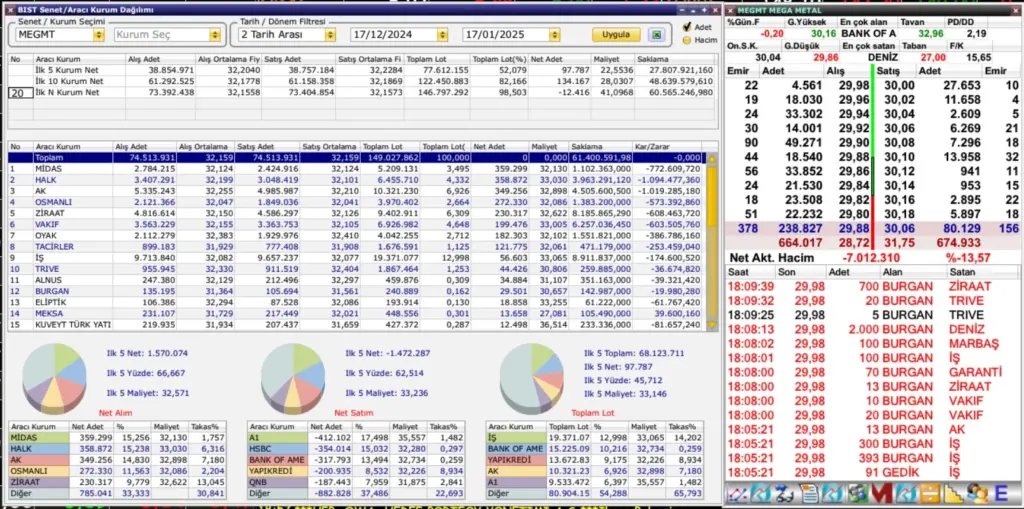This screenshot has width=1024, height=509.
Task: Sort by the Kar/Zarar column header
Action: point(670,147)
